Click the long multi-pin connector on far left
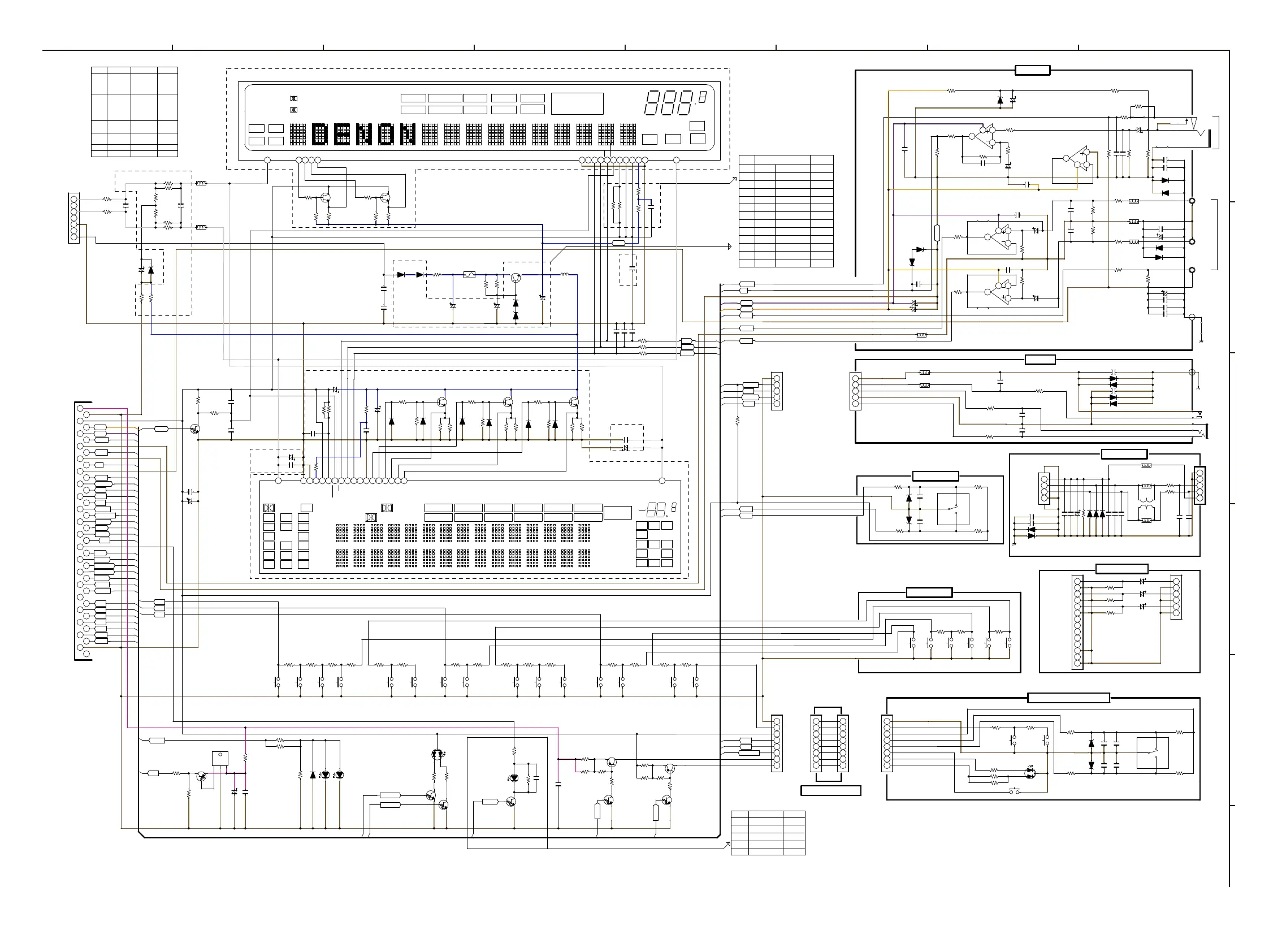1282x952 pixels. point(83,531)
